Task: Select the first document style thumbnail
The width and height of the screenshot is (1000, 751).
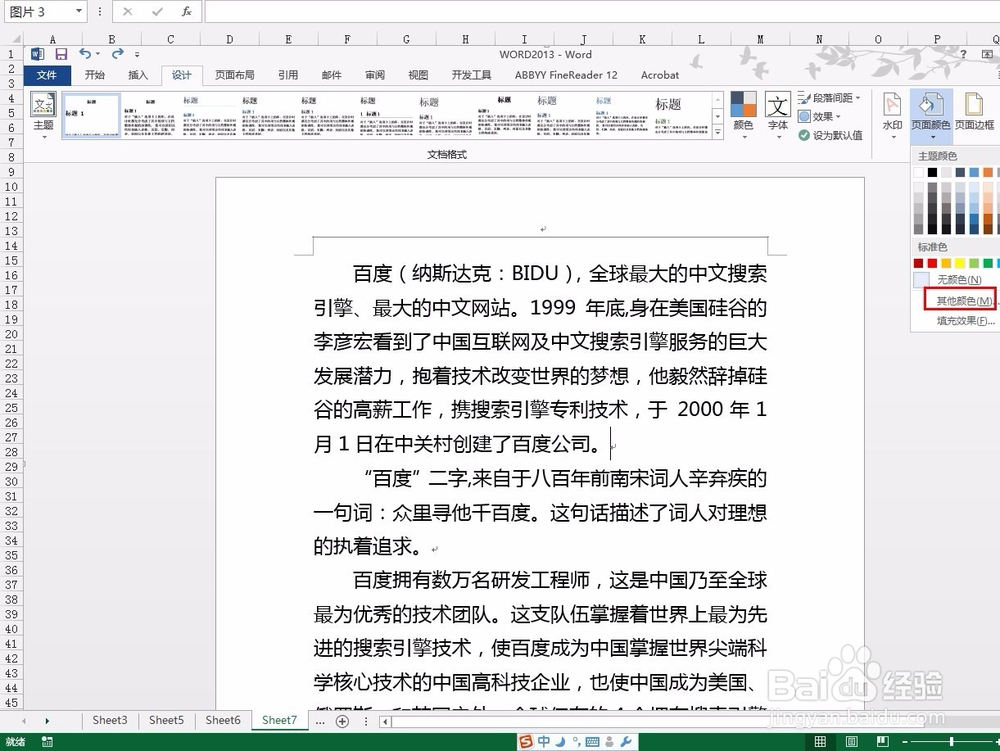Action: coord(91,115)
